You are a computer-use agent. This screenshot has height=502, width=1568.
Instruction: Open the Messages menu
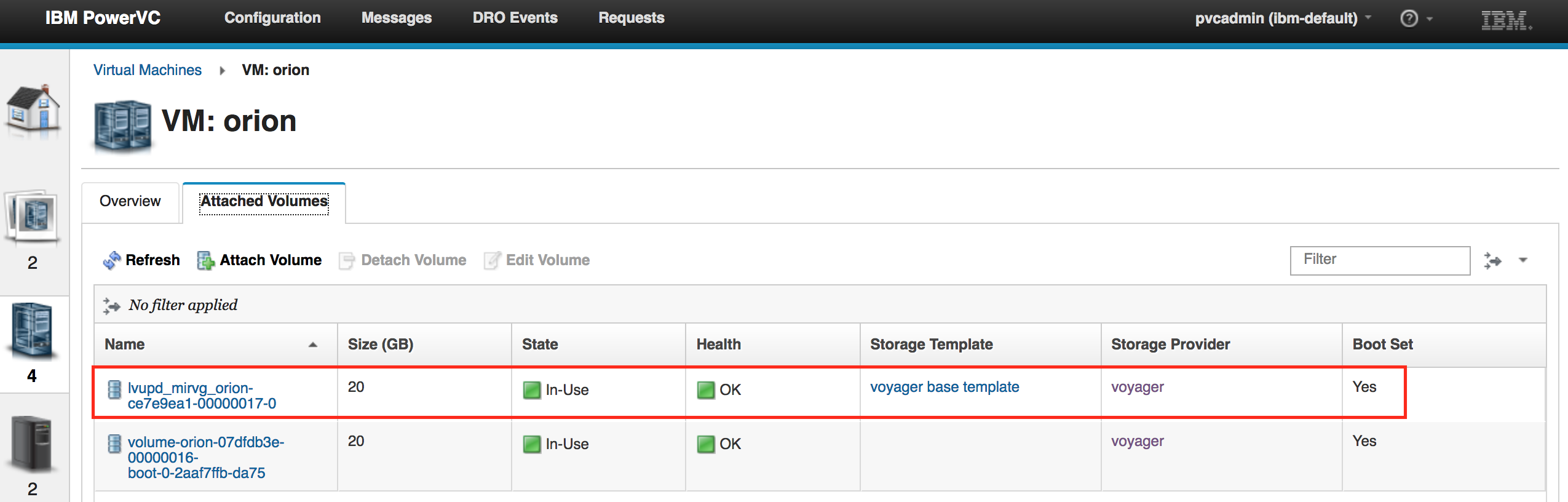point(397,18)
